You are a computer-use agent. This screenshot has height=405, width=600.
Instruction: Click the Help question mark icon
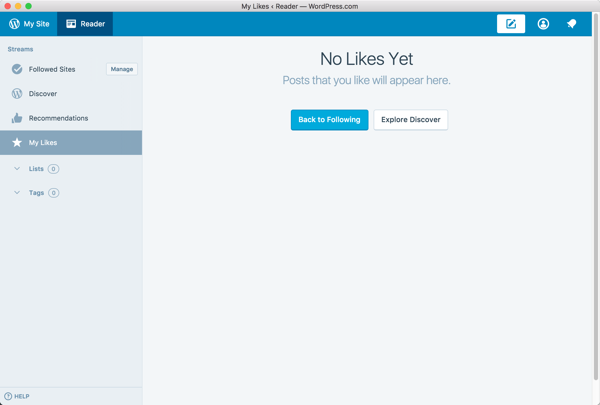point(8,396)
